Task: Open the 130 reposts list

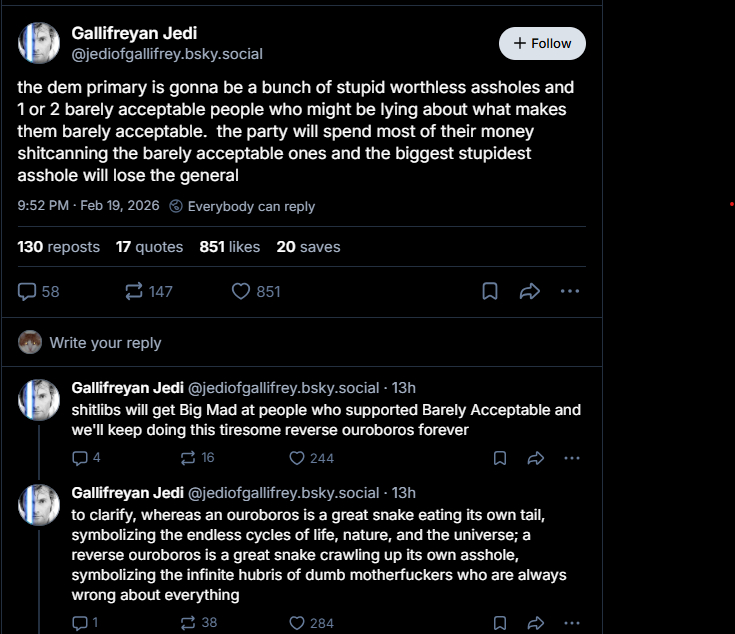Action: click(x=58, y=246)
